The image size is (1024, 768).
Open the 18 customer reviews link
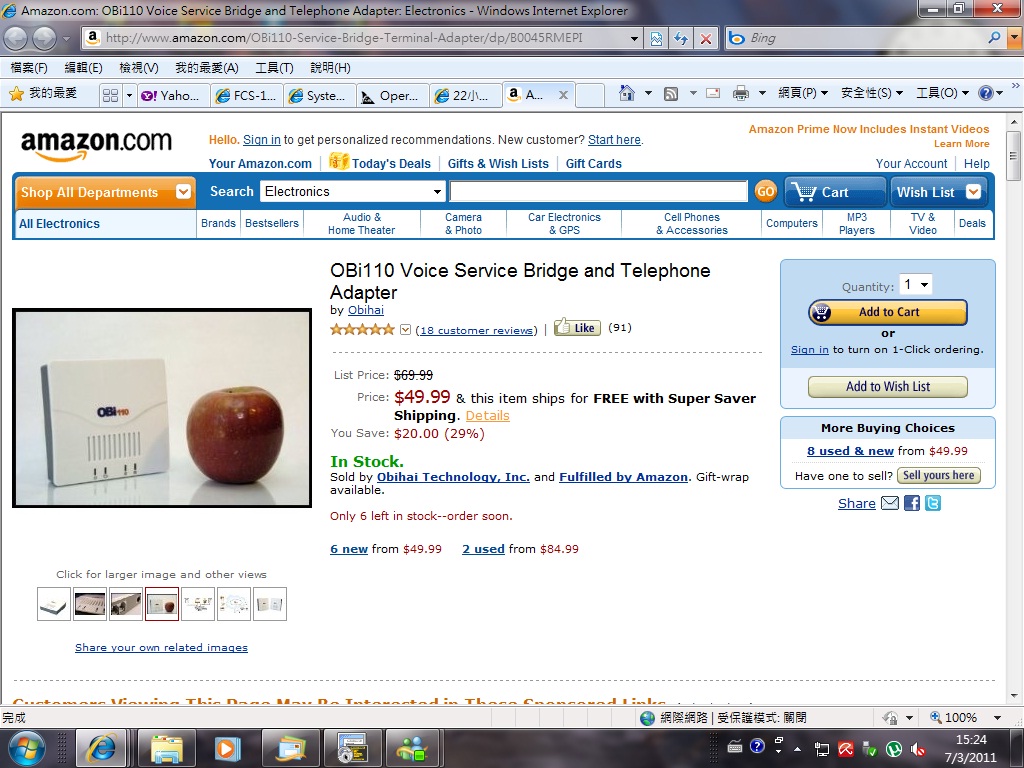pos(477,330)
